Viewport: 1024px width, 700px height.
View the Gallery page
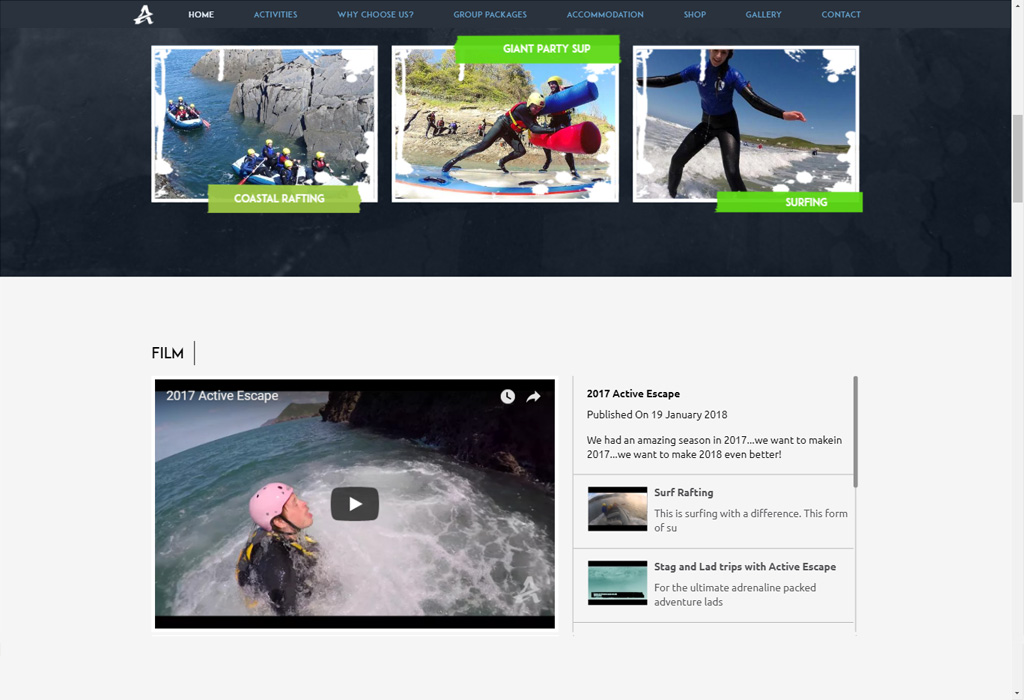tap(763, 14)
